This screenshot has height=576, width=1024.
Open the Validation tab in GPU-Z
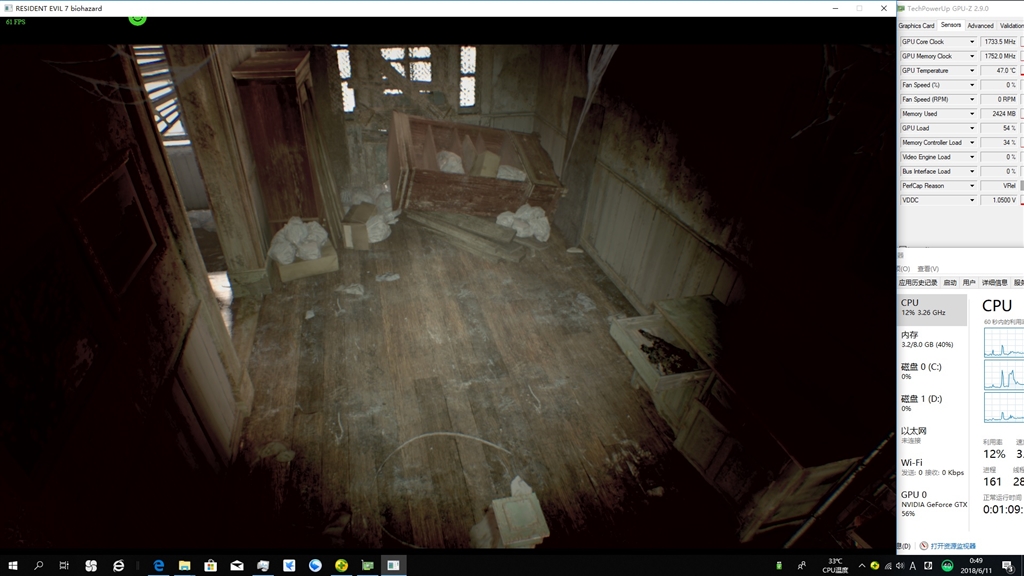coord(1011,25)
